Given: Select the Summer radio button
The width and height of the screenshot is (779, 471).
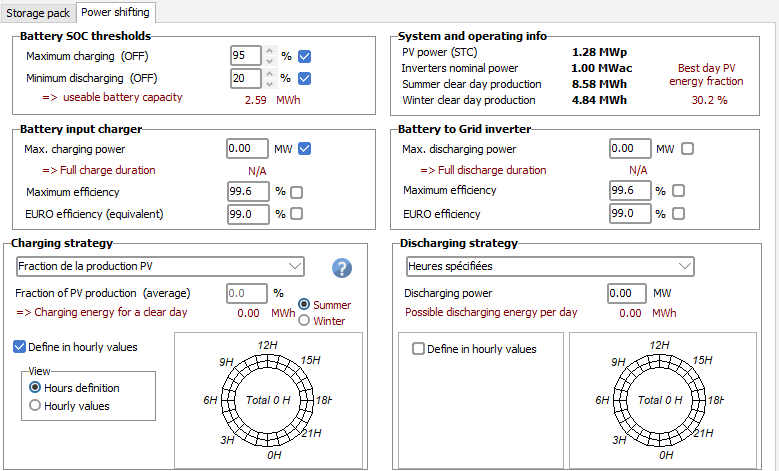Looking at the screenshot, I should (305, 305).
